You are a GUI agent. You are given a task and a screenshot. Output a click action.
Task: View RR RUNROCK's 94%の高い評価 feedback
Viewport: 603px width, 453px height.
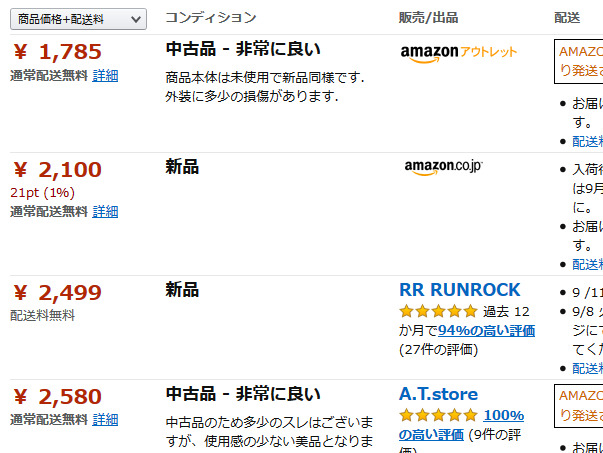[x=486, y=330]
